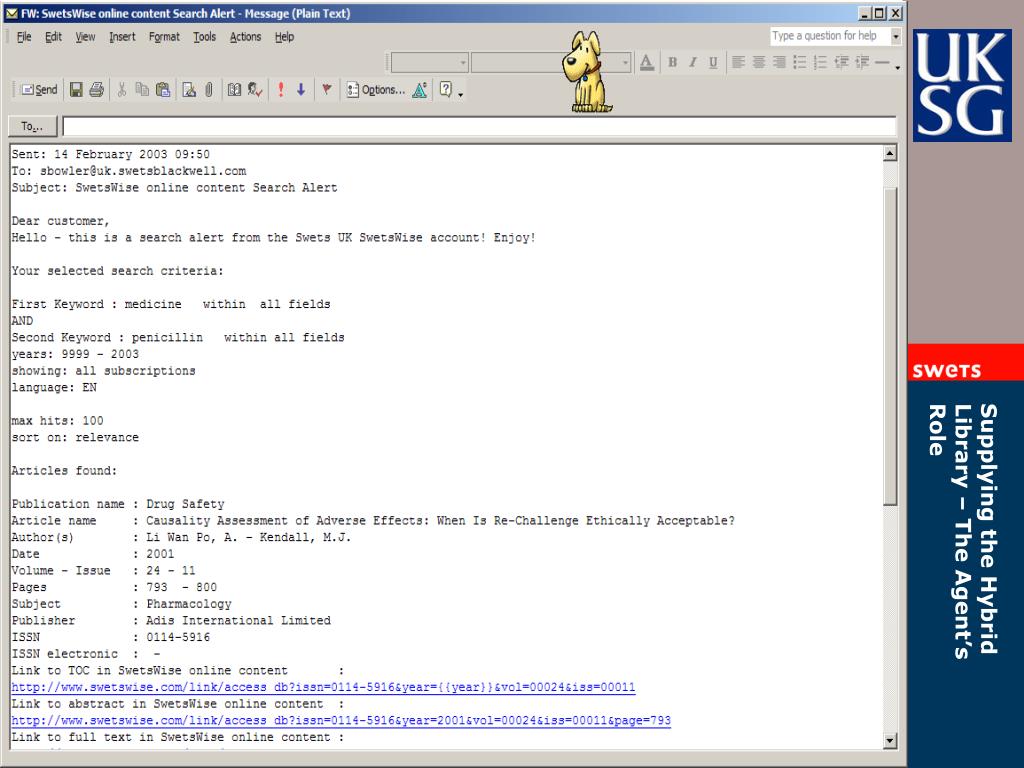
Task: Save the message with the floppy disk icon
Action: [x=76, y=89]
